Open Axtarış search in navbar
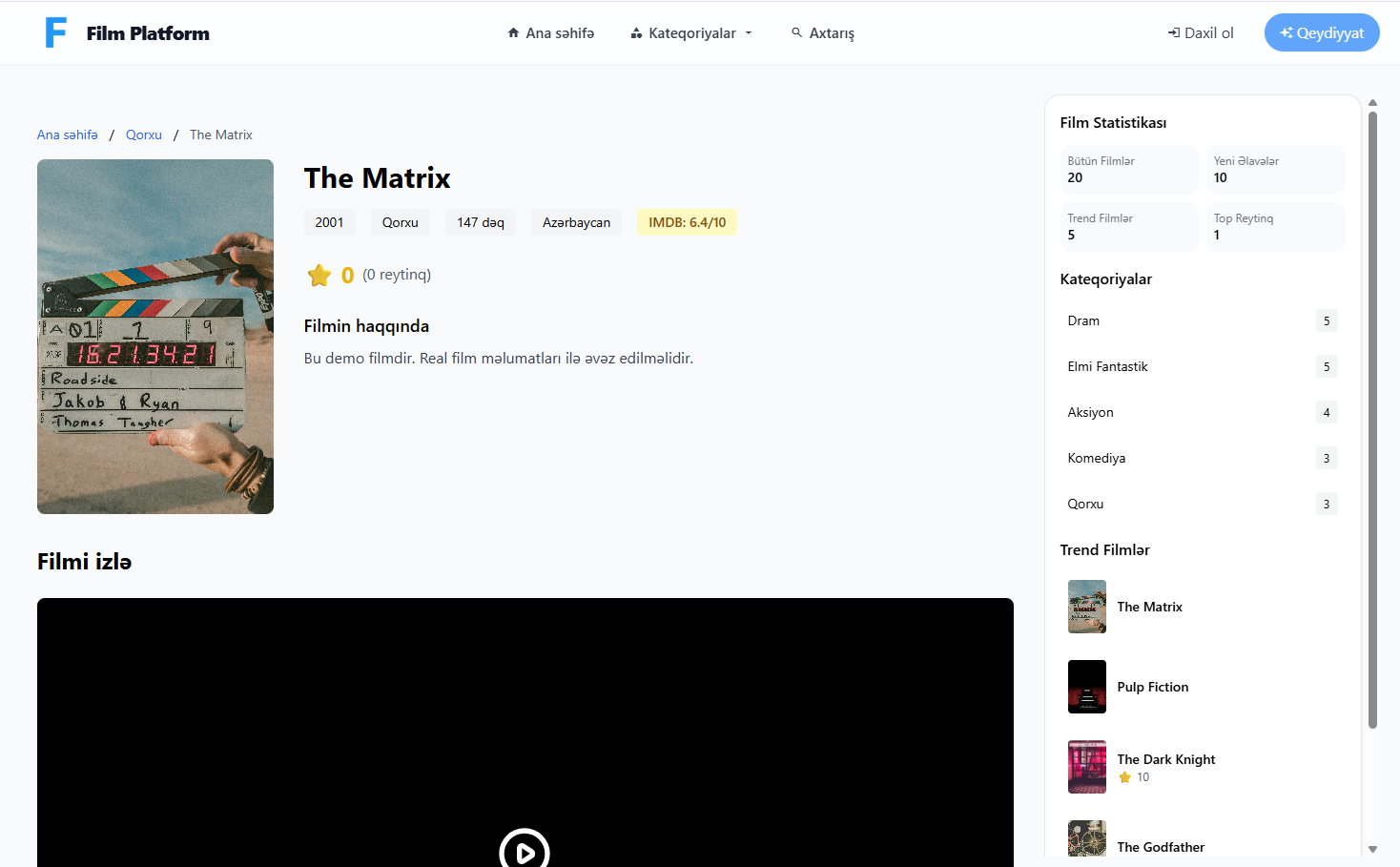 832,33
